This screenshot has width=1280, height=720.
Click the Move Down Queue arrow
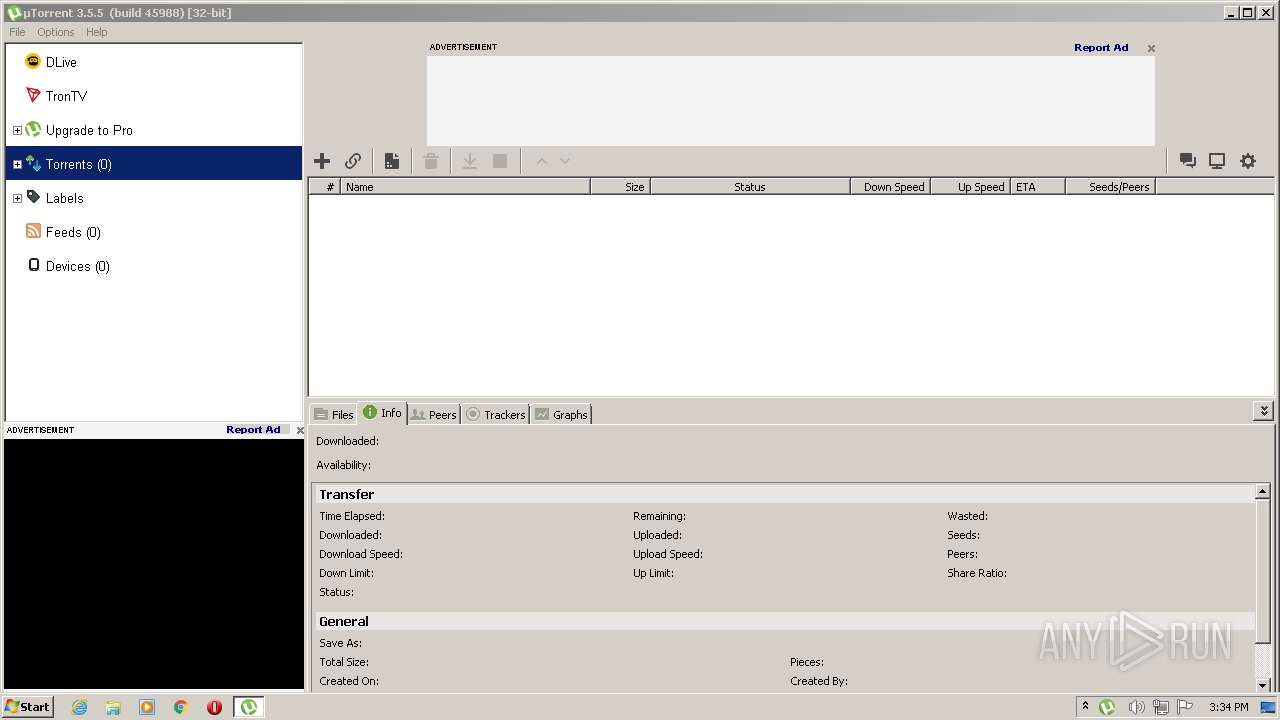click(565, 161)
